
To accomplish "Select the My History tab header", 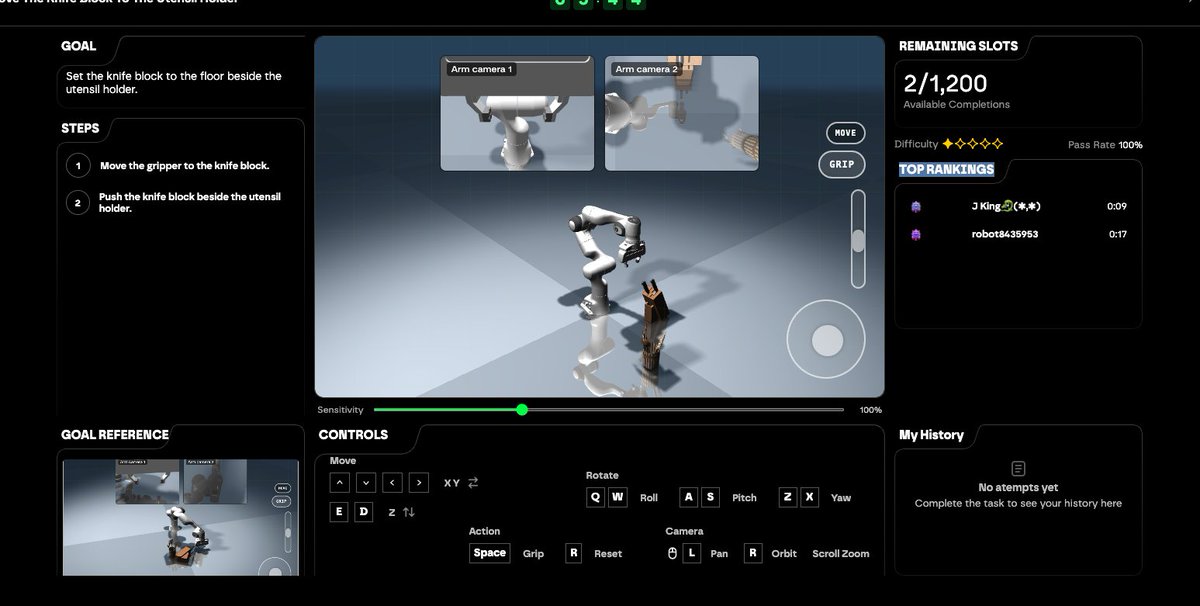I will pos(931,435).
